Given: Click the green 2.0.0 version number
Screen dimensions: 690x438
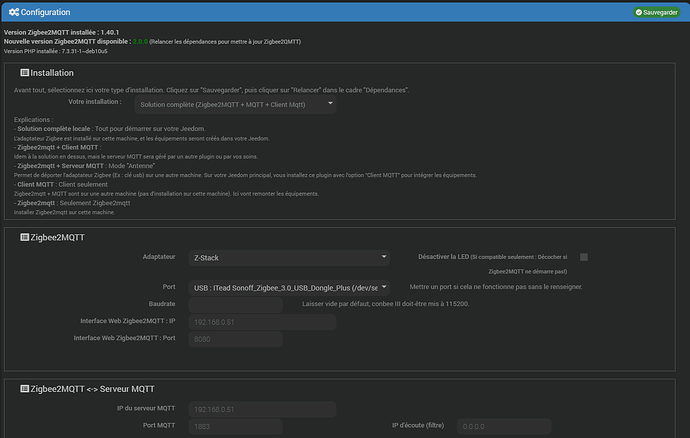Looking at the screenshot, I should click(x=140, y=41).
